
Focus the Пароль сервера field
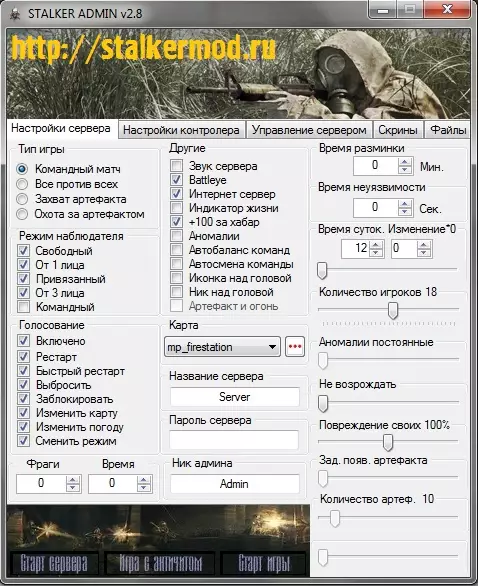234,440
